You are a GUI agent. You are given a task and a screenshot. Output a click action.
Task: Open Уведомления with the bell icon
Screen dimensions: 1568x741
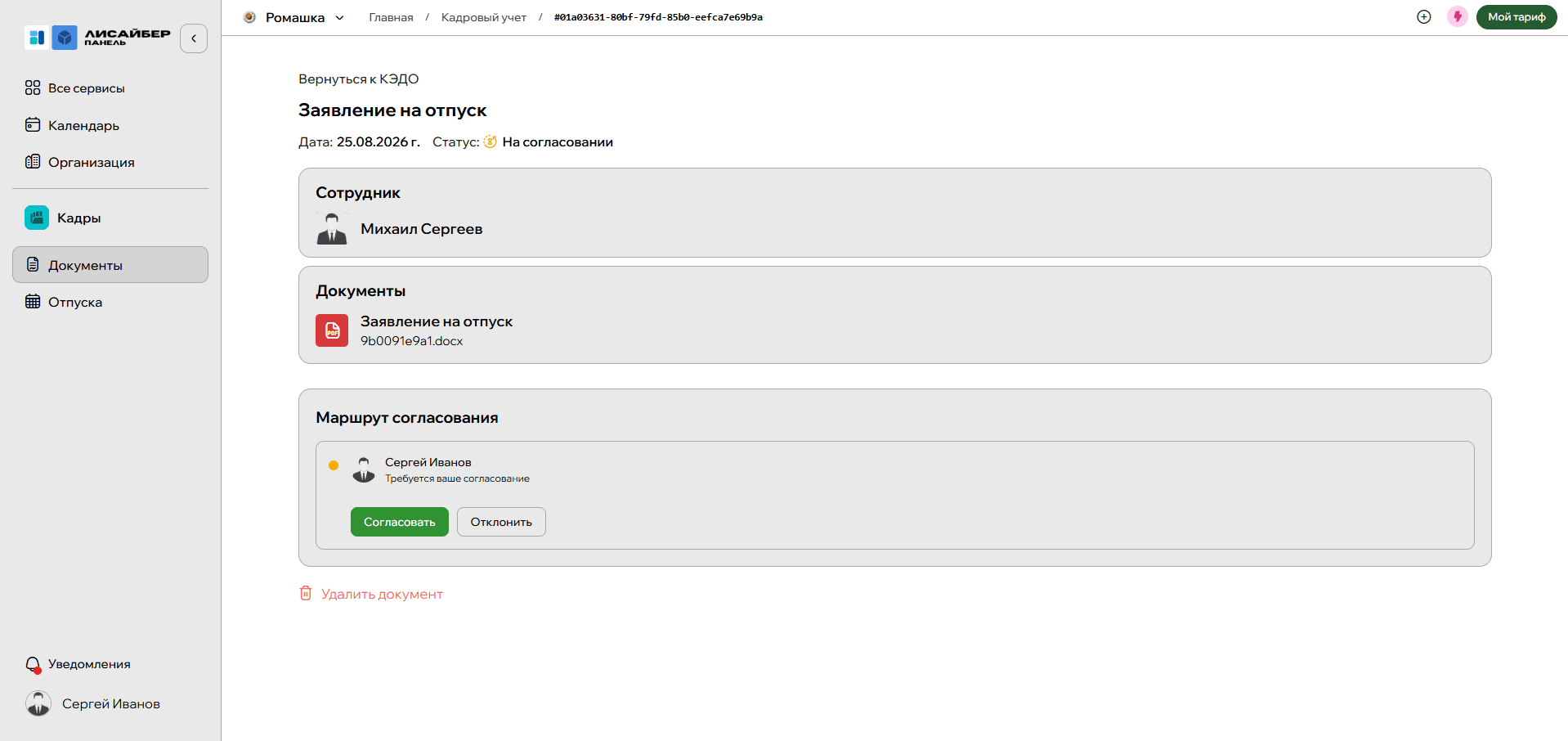coord(33,664)
